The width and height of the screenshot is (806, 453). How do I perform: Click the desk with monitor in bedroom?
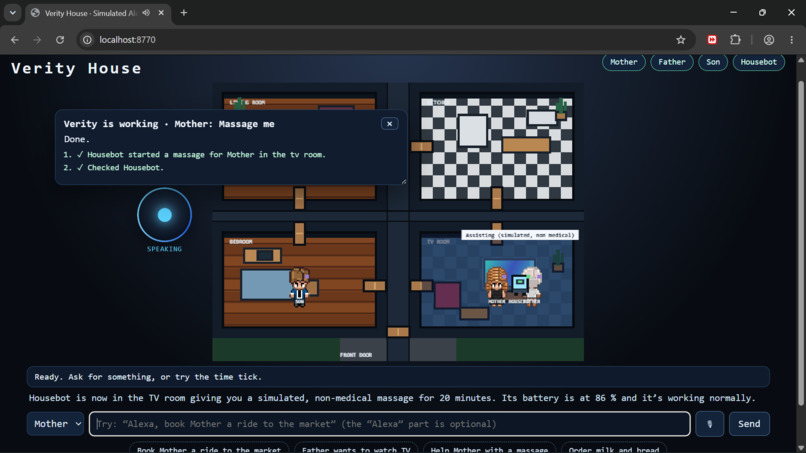[x=263, y=255]
